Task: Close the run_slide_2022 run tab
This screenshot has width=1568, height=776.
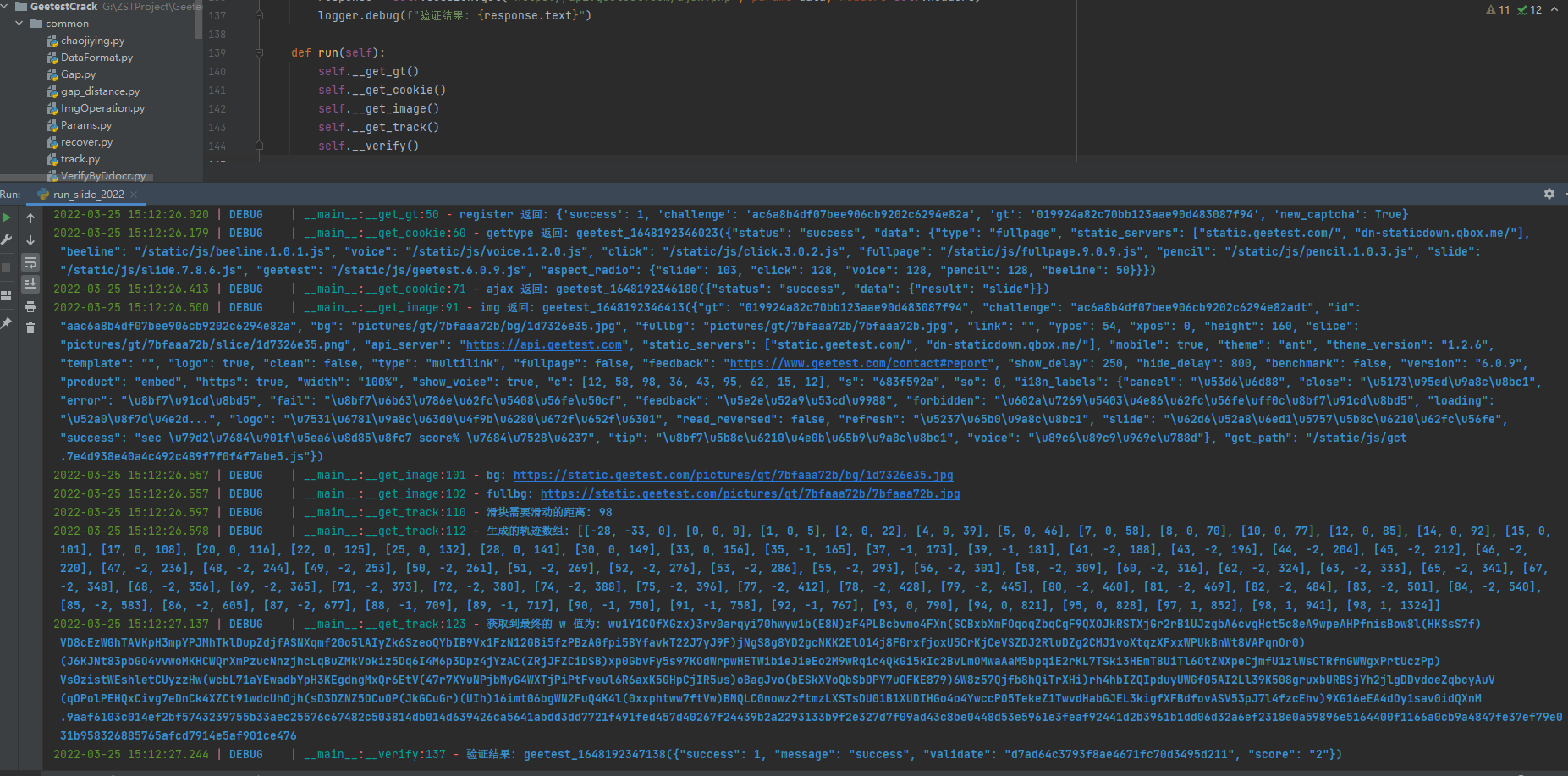Action: [x=134, y=195]
